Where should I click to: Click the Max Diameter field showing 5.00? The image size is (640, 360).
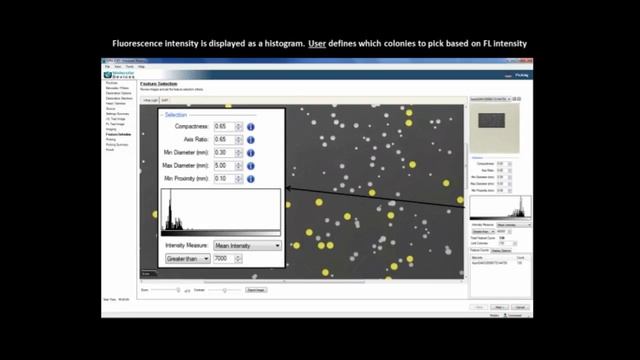pyautogui.click(x=224, y=166)
